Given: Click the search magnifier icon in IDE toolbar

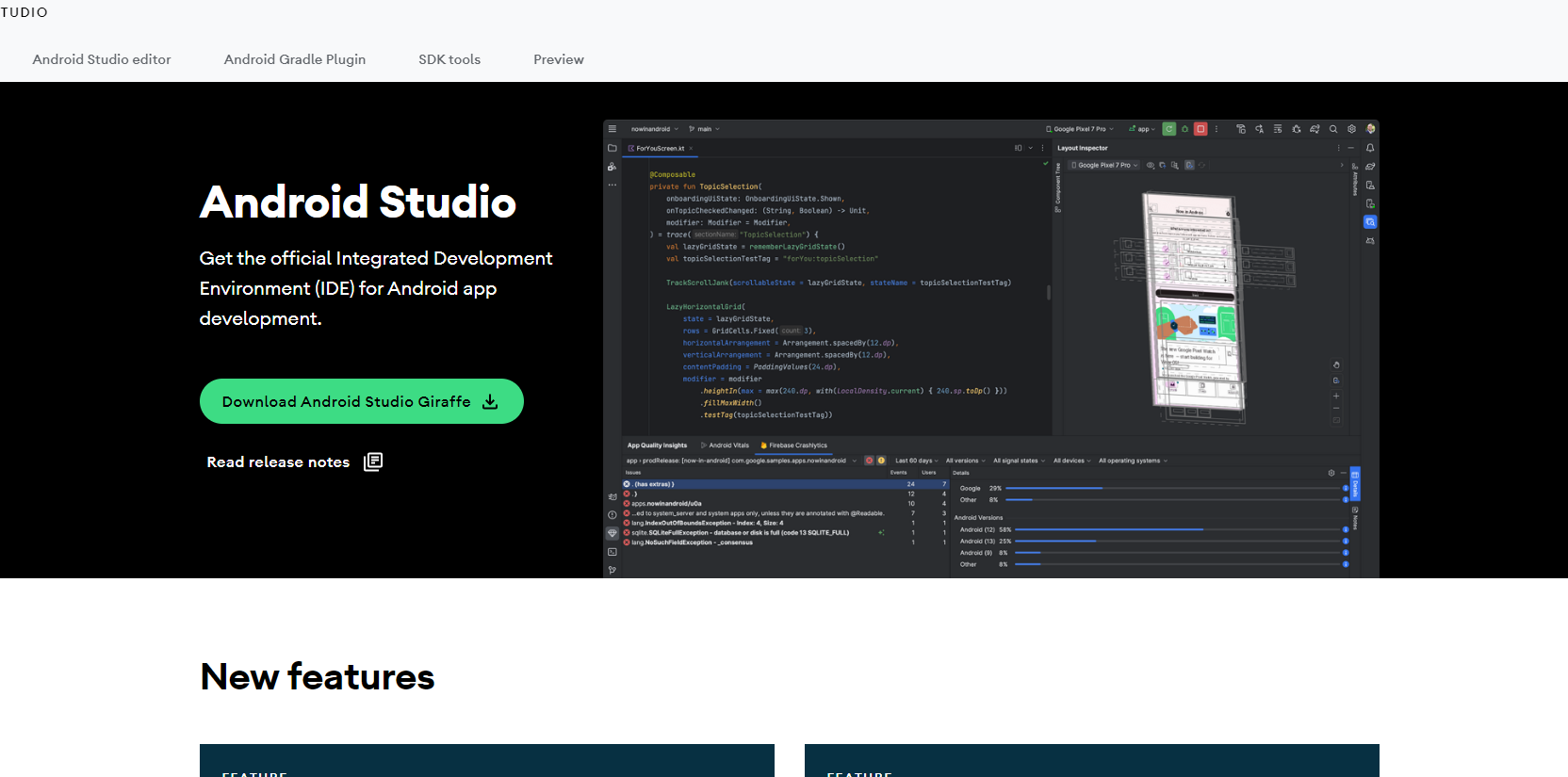Looking at the screenshot, I should [x=1333, y=129].
